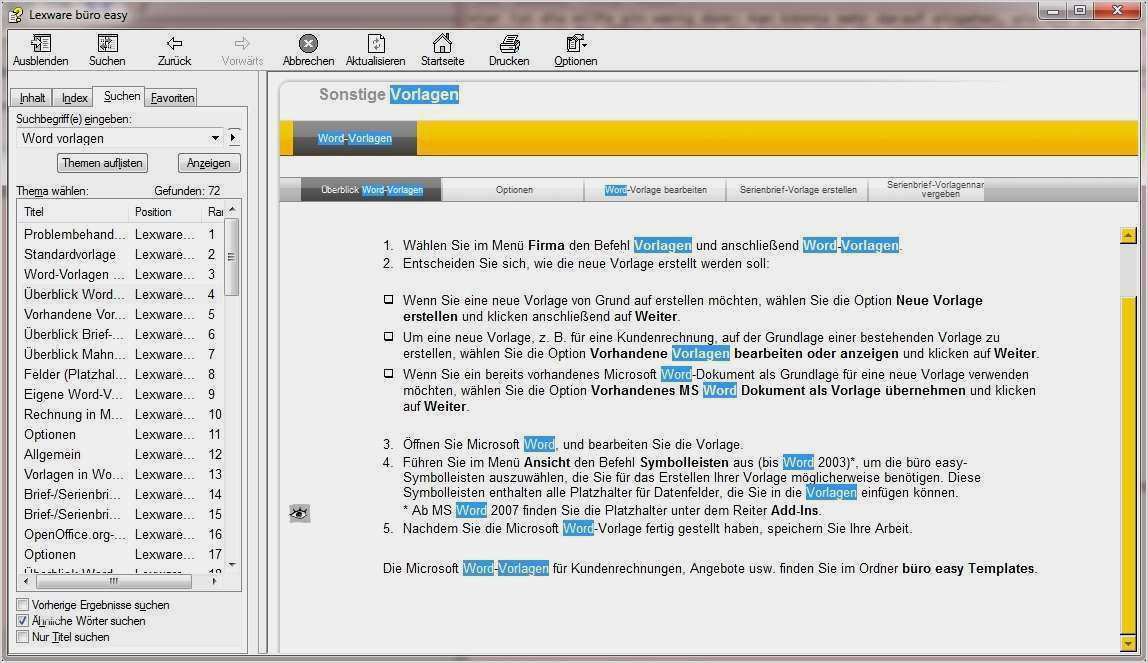The image size is (1148, 663).
Task: Enable Nur Titel suchen checkbox
Action: (x=23, y=637)
